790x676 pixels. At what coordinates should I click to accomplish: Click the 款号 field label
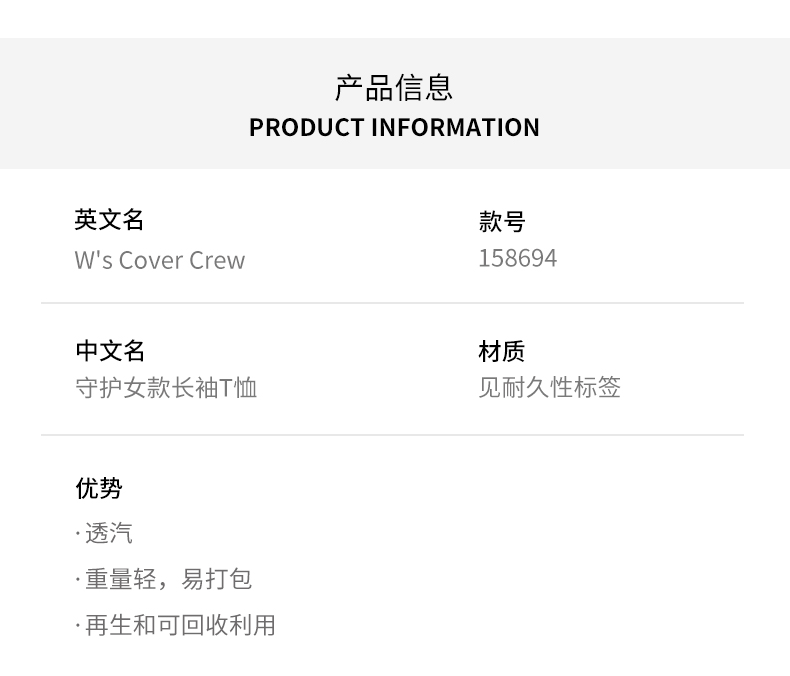[x=502, y=221]
